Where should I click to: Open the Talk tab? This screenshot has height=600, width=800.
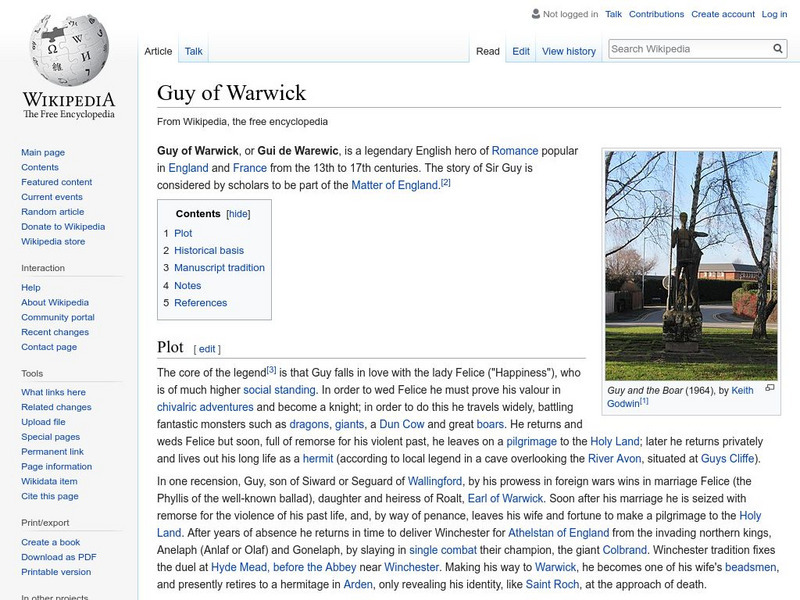pyautogui.click(x=193, y=51)
